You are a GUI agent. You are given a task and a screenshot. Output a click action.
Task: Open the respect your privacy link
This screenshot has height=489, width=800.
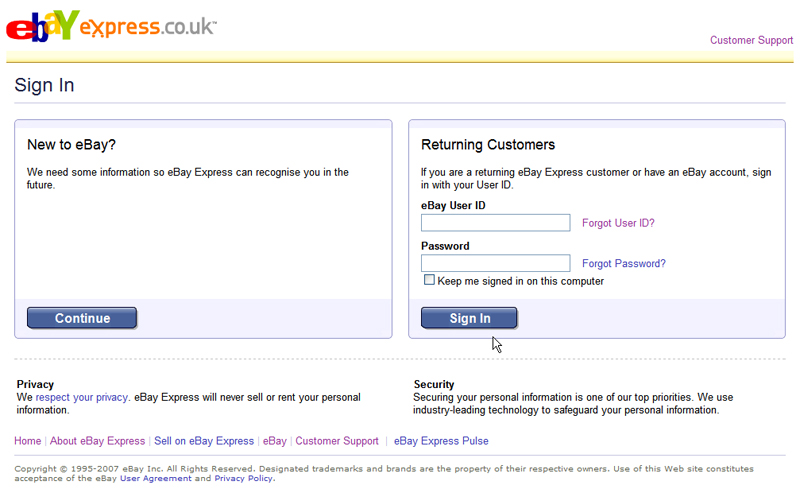pos(82,397)
